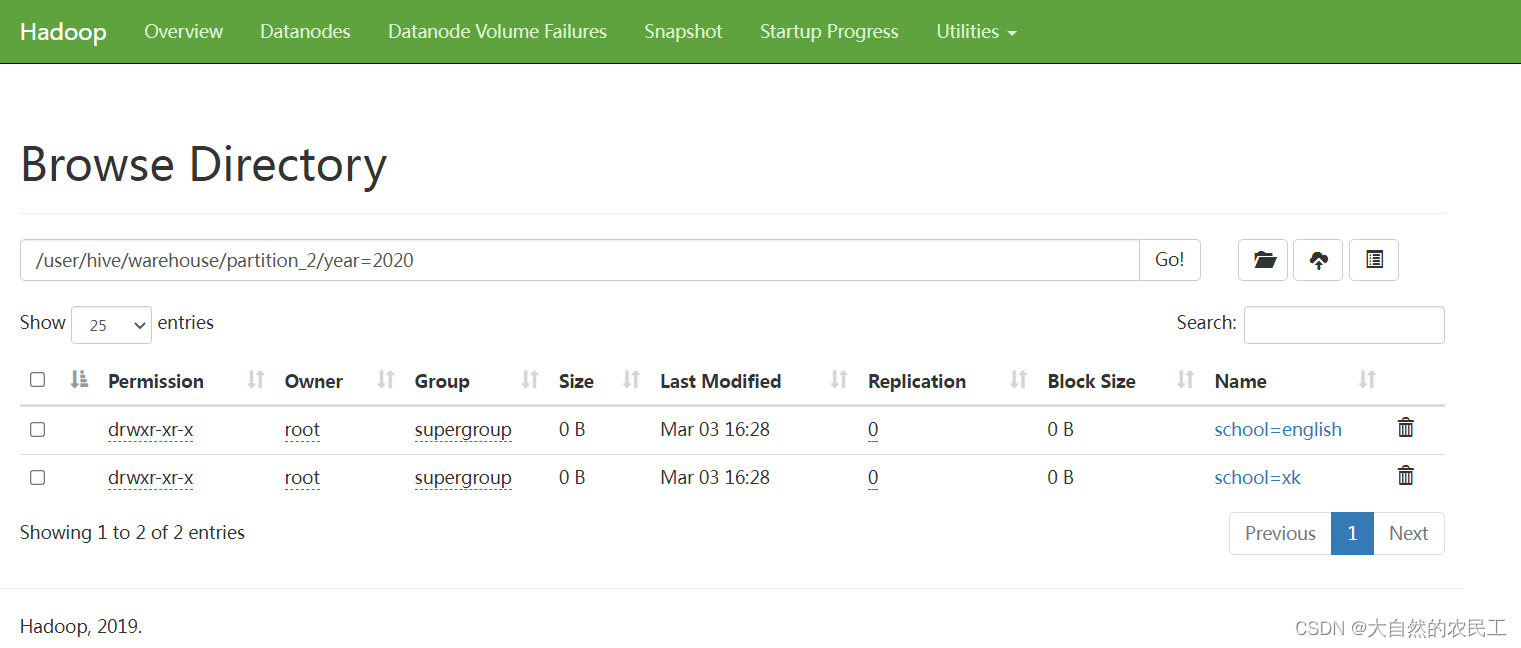Click the directory path input field
Image resolution: width=1521 pixels, height=648 pixels.
(x=580, y=260)
